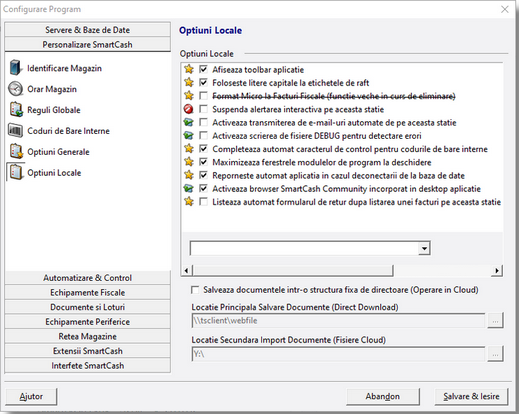Click green icon beside Activeaza transmiterea de e-mail-uri

(x=189, y=122)
